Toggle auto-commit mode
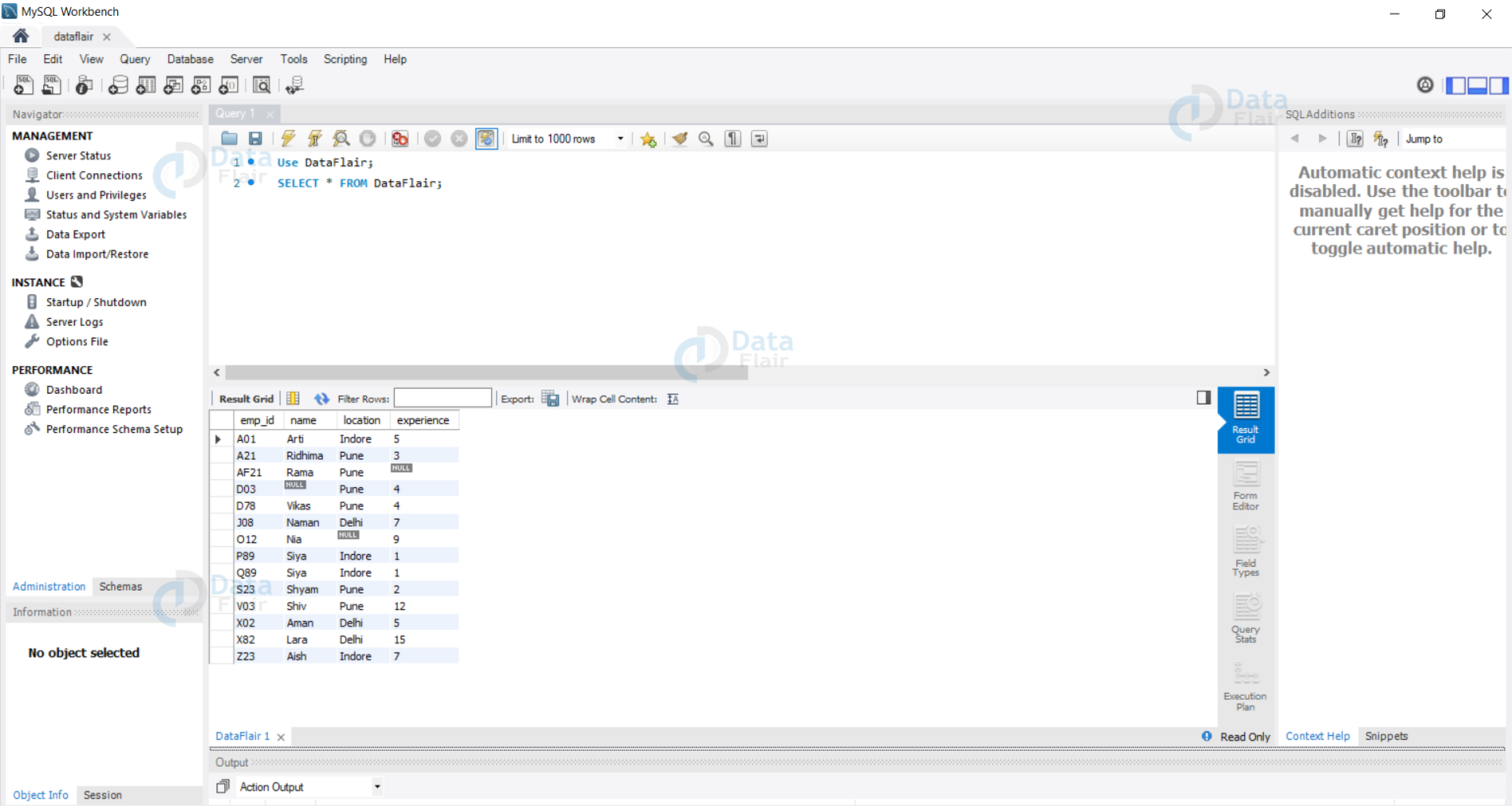1512x806 pixels. (x=486, y=139)
